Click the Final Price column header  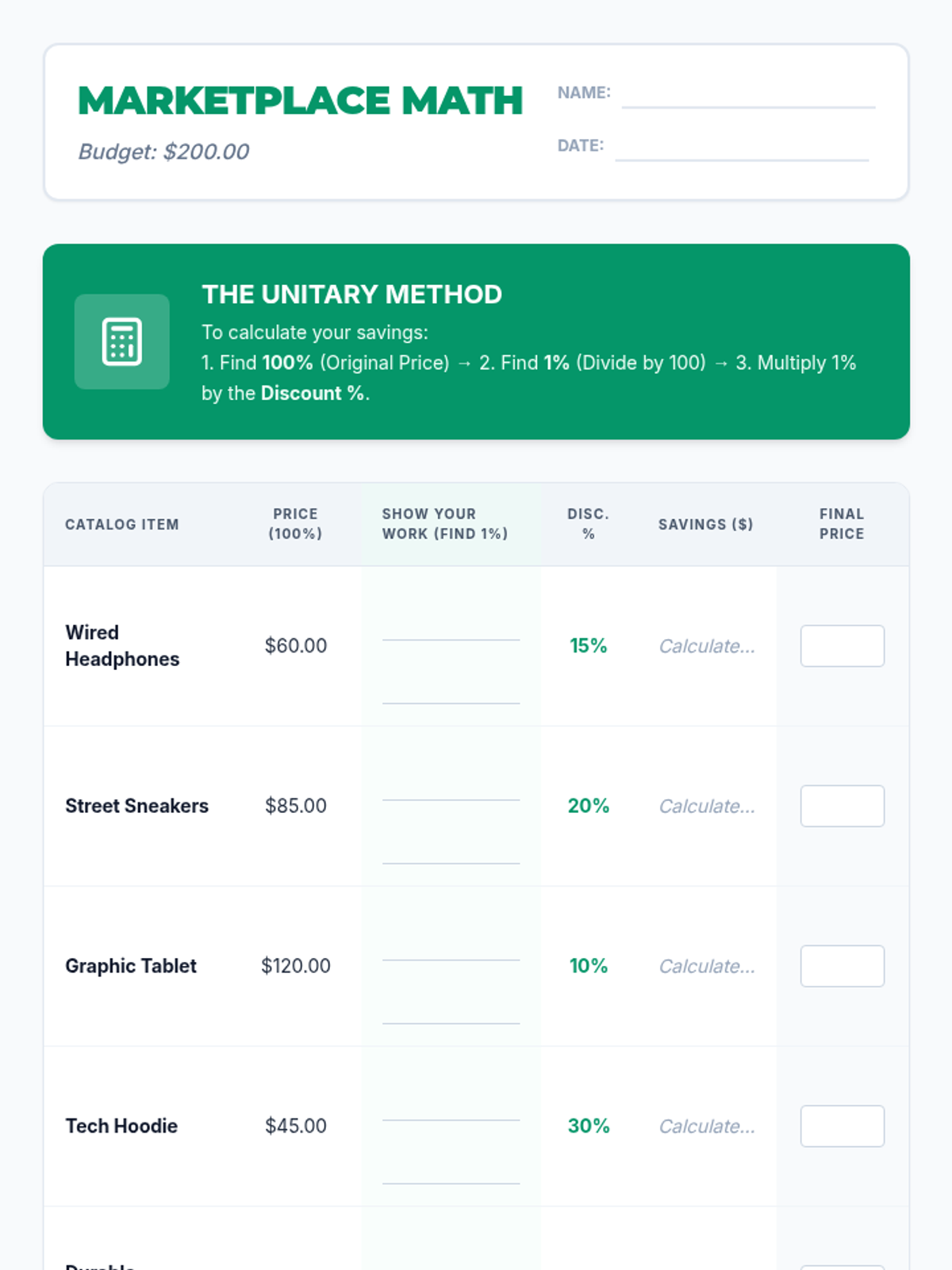click(x=842, y=524)
